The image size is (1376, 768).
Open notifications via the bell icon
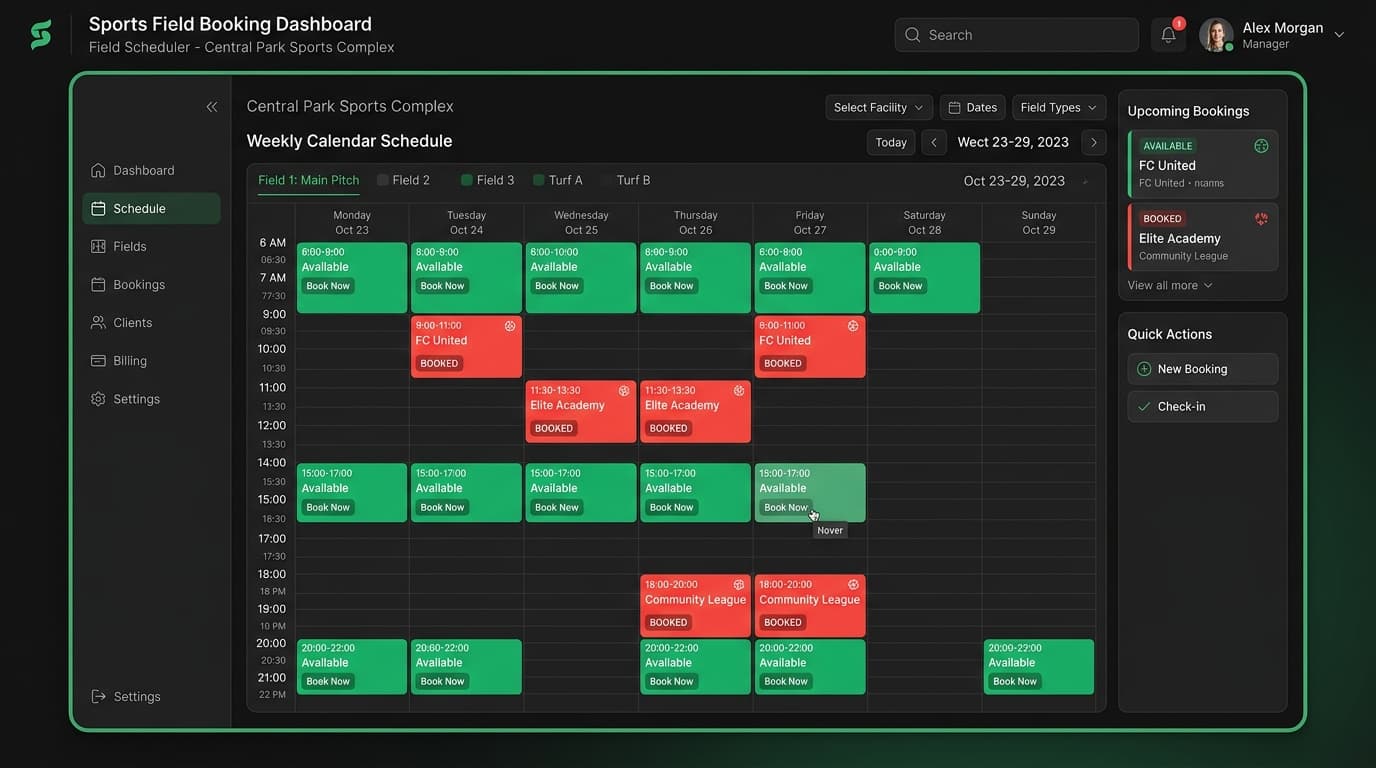(1168, 35)
